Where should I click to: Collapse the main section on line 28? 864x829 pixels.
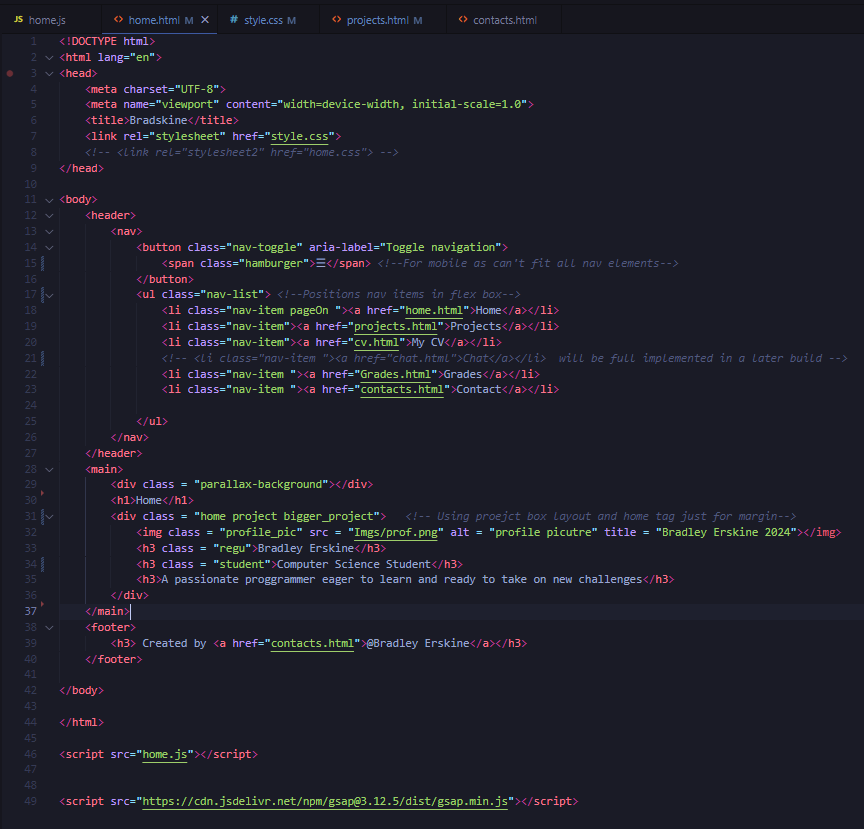(x=49, y=468)
